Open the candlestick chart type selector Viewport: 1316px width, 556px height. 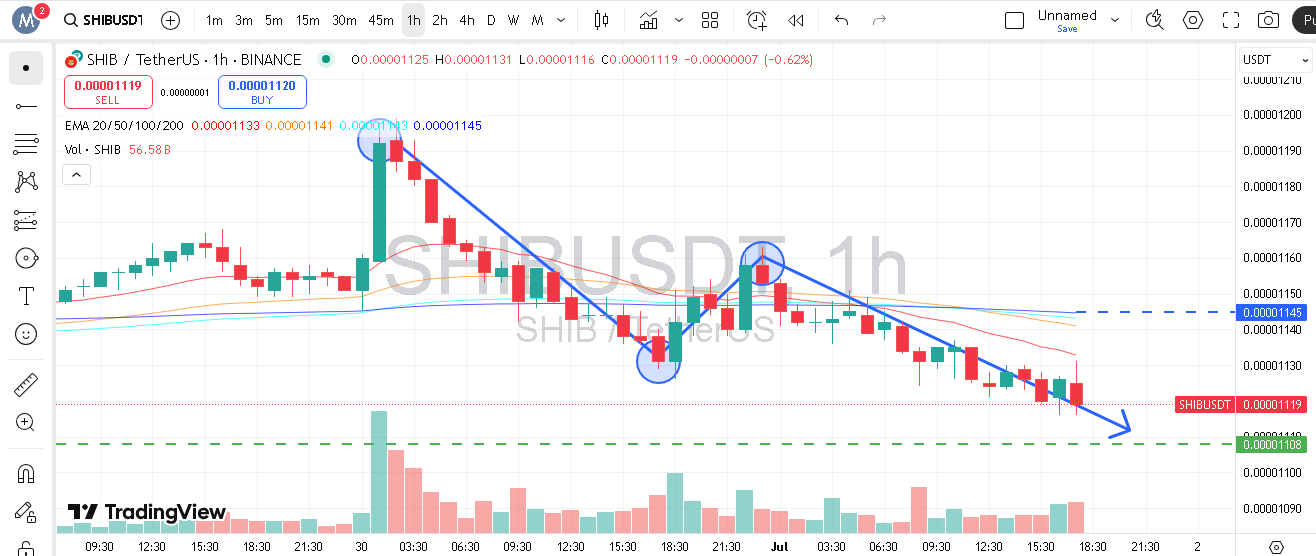[x=601, y=20]
